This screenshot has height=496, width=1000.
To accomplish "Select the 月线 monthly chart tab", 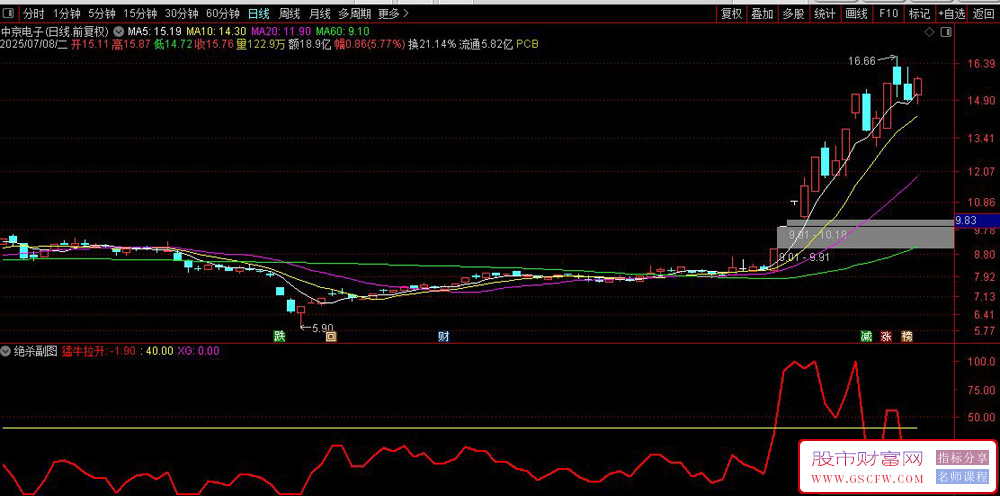I will (x=320, y=13).
